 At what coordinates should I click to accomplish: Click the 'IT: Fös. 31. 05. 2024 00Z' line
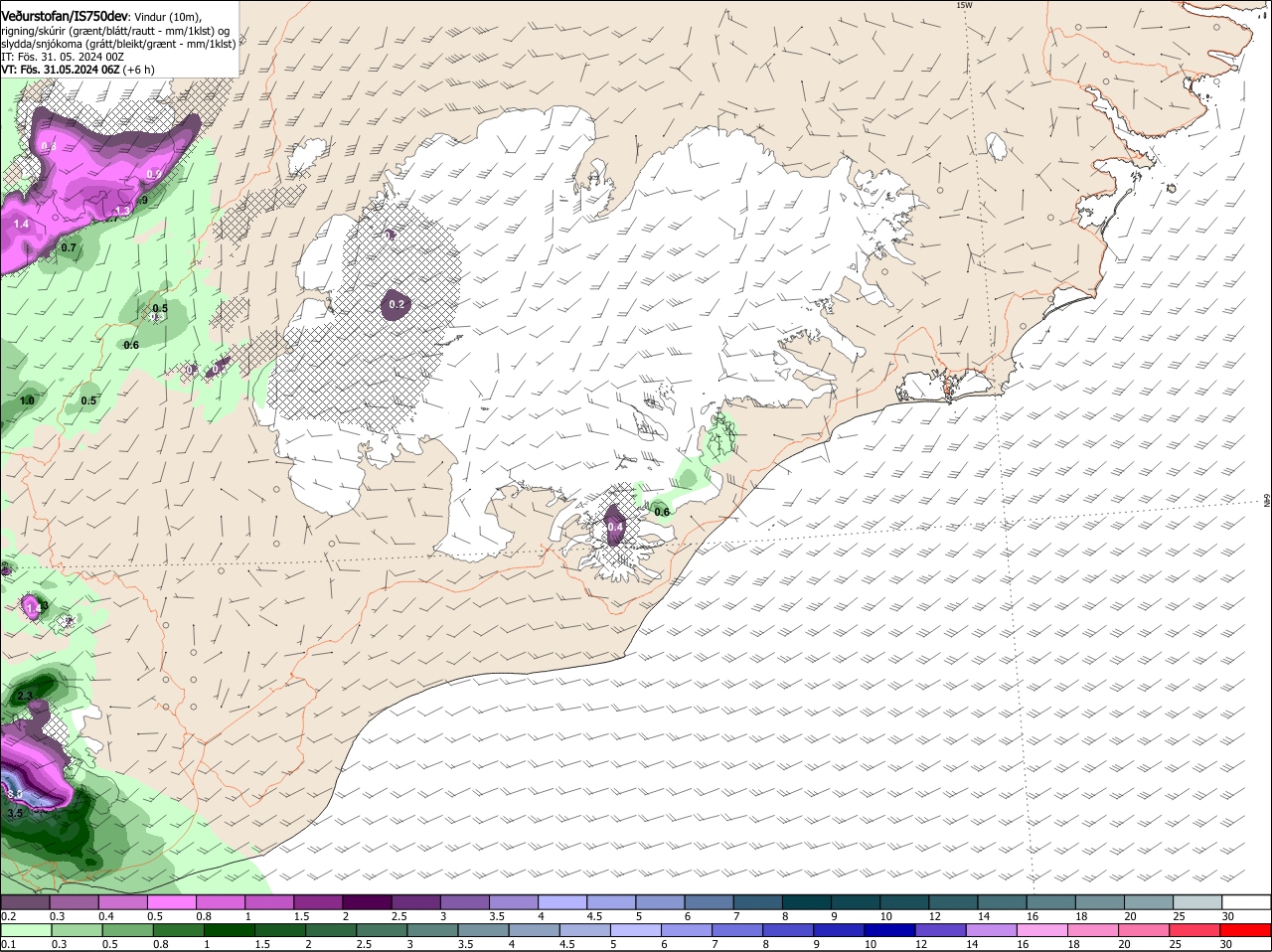(x=63, y=57)
